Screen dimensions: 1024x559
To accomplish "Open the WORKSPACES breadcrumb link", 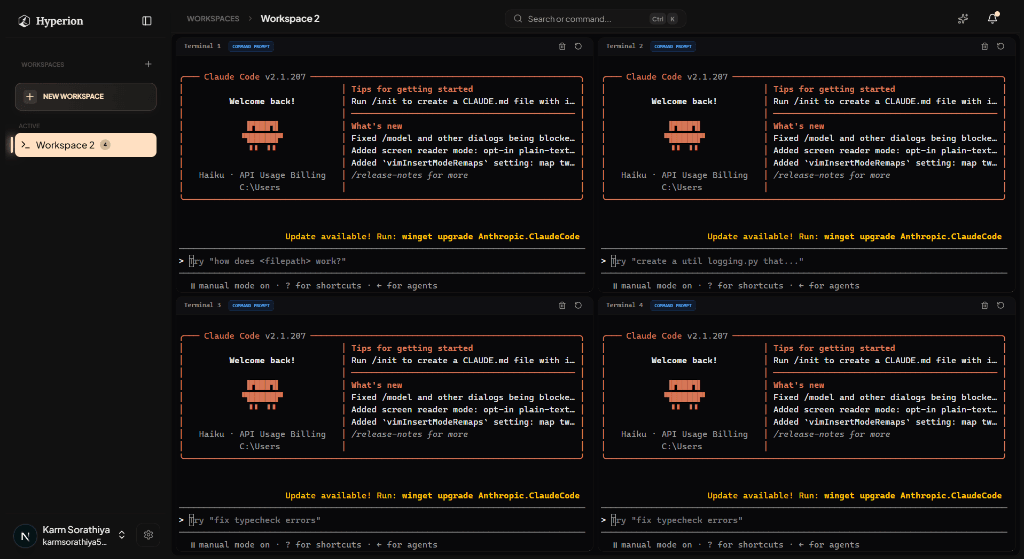I will pyautogui.click(x=213, y=19).
